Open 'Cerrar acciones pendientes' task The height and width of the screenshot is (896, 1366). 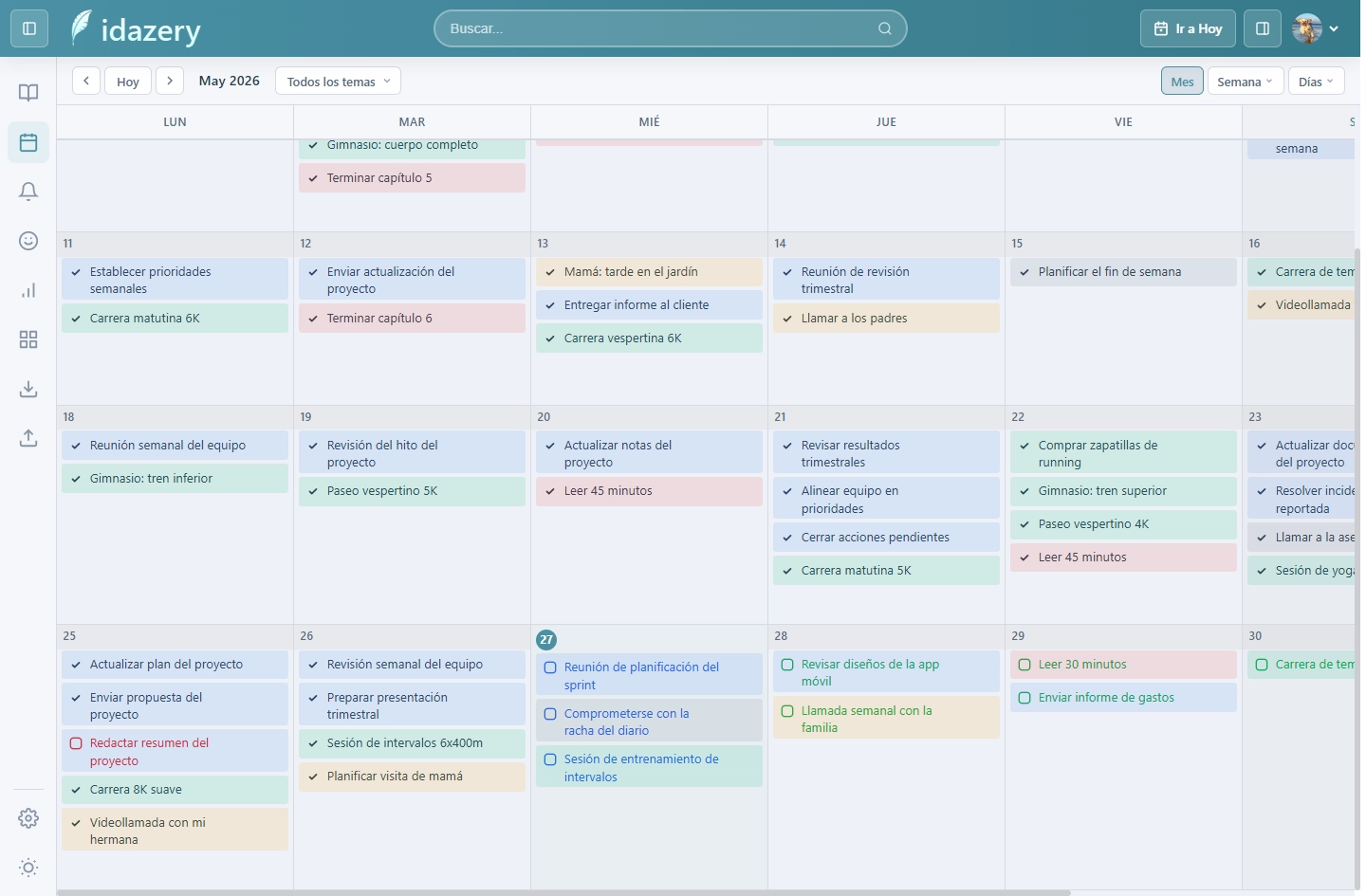(x=886, y=538)
